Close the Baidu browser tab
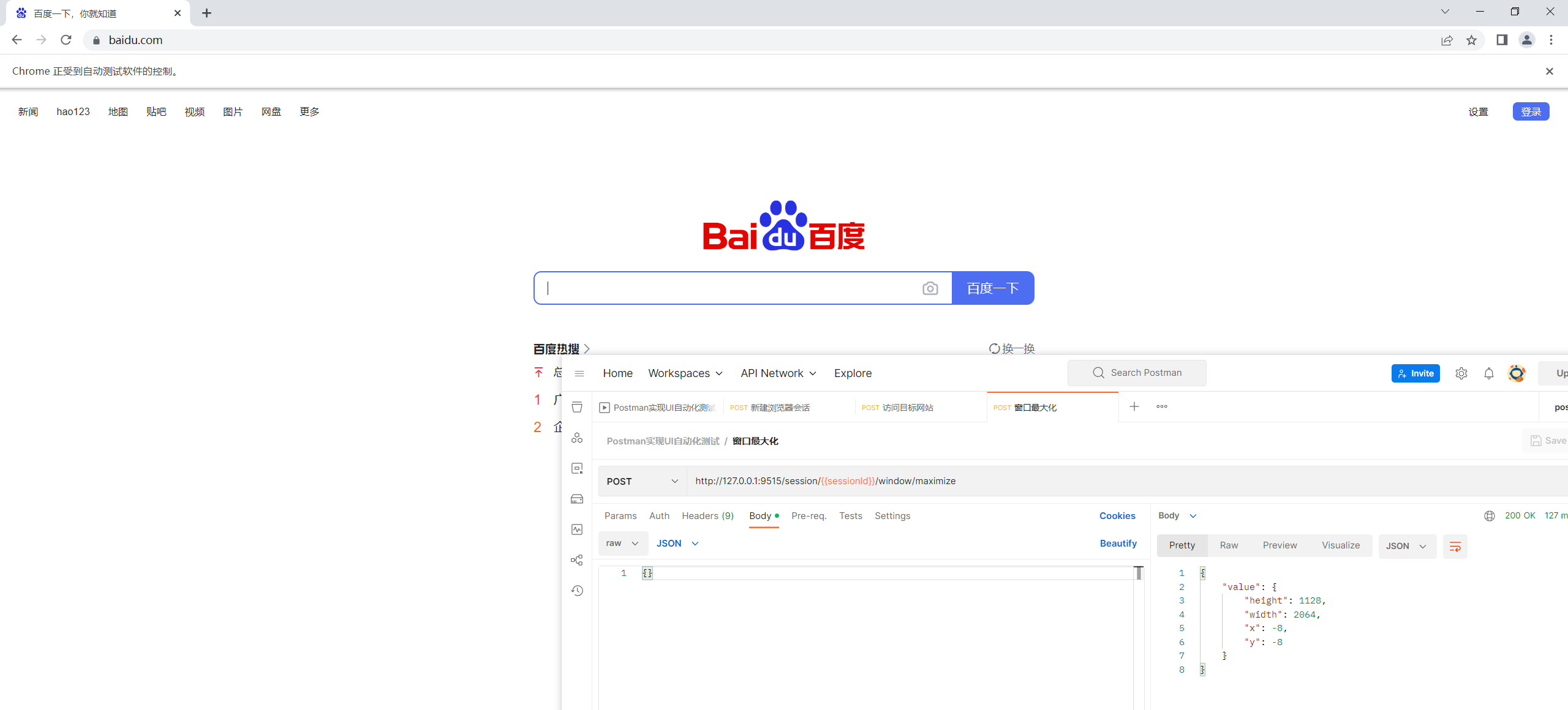This screenshot has width=1568, height=710. (x=178, y=13)
